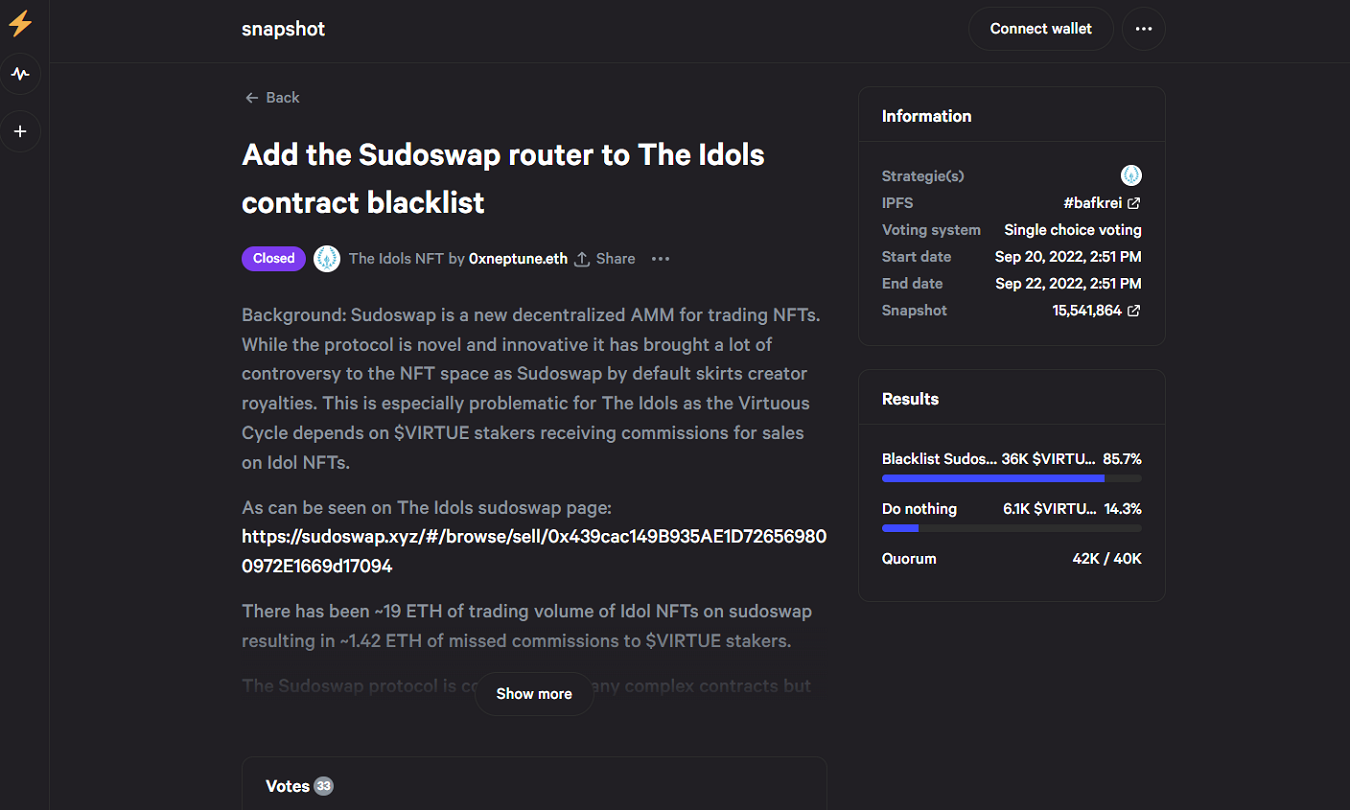This screenshot has width=1350, height=810.
Task: Open proposal three-dot options menu
Action: click(x=660, y=259)
